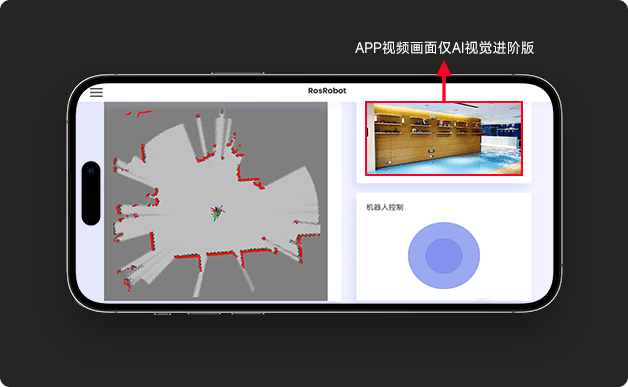Click the APP视频画面仅AI视觉进阶版 caption
The height and width of the screenshot is (387, 628).
[444, 48]
